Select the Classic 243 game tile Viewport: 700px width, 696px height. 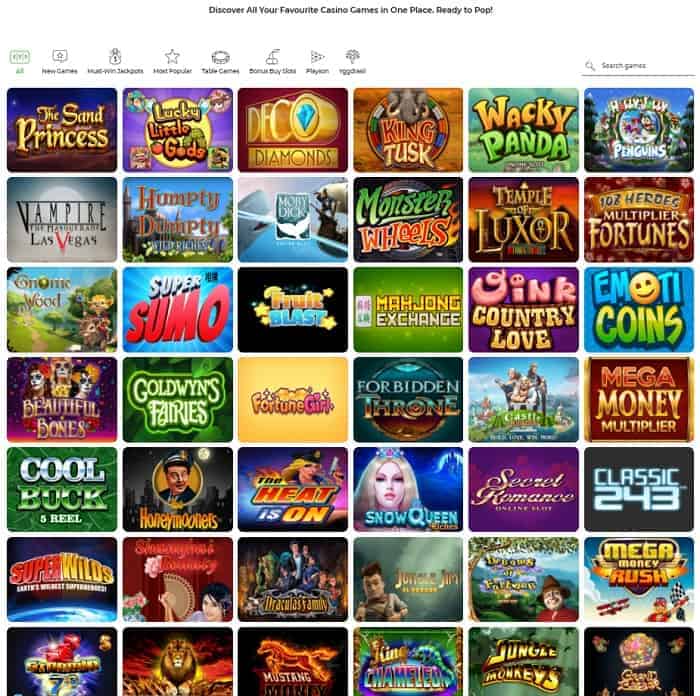click(x=639, y=489)
